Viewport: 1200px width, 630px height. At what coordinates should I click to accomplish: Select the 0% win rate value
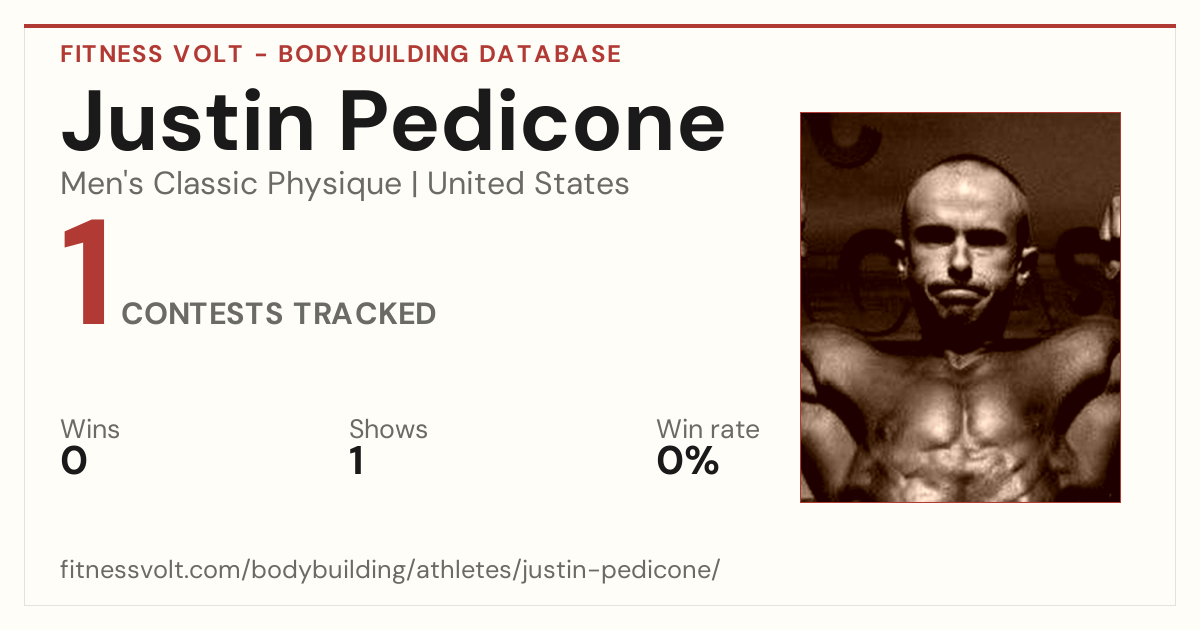point(688,461)
